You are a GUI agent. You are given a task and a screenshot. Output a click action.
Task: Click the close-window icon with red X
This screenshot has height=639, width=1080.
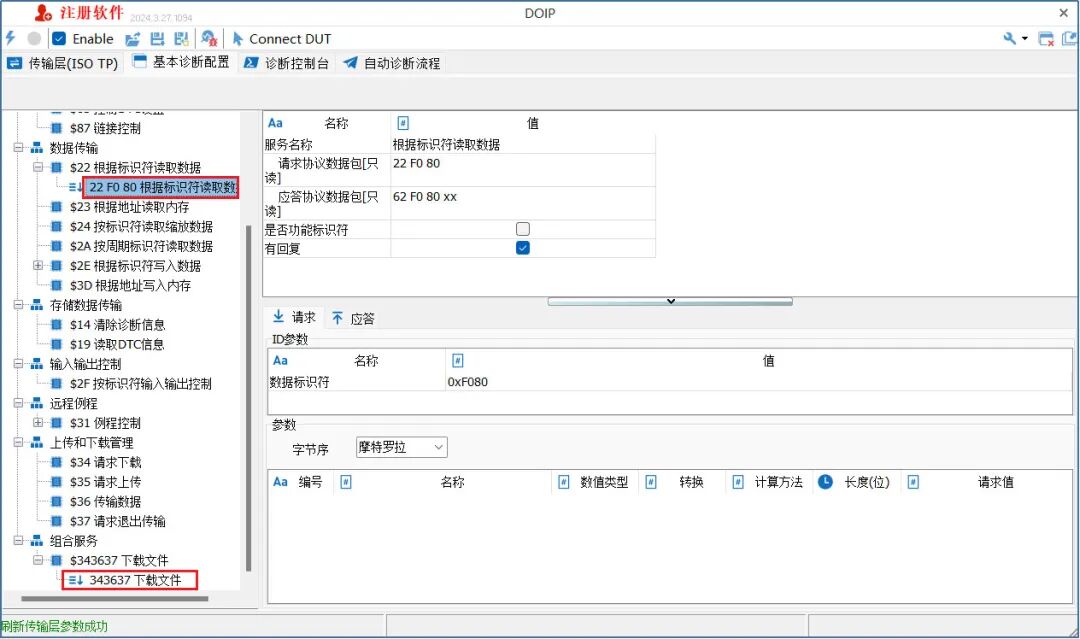coord(1046,39)
